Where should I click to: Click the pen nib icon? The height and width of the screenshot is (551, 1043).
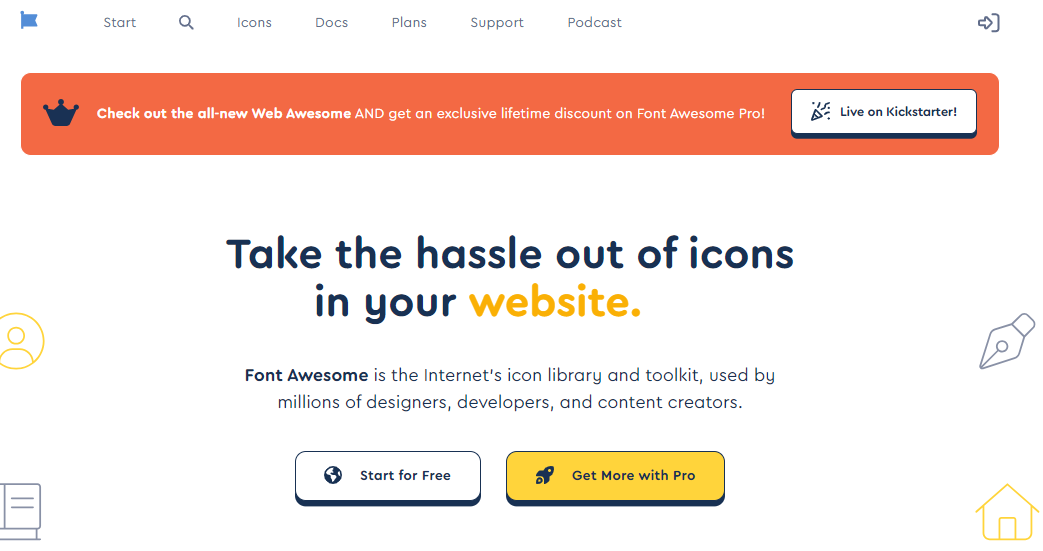point(1006,341)
